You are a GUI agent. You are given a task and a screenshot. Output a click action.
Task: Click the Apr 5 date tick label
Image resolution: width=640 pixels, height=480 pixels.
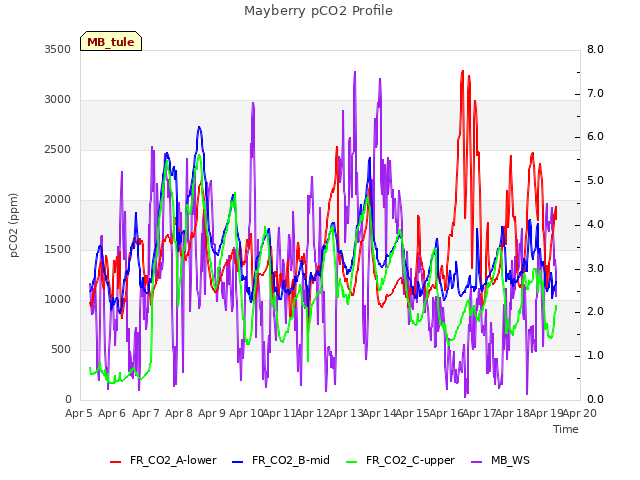pyautogui.click(x=79, y=413)
